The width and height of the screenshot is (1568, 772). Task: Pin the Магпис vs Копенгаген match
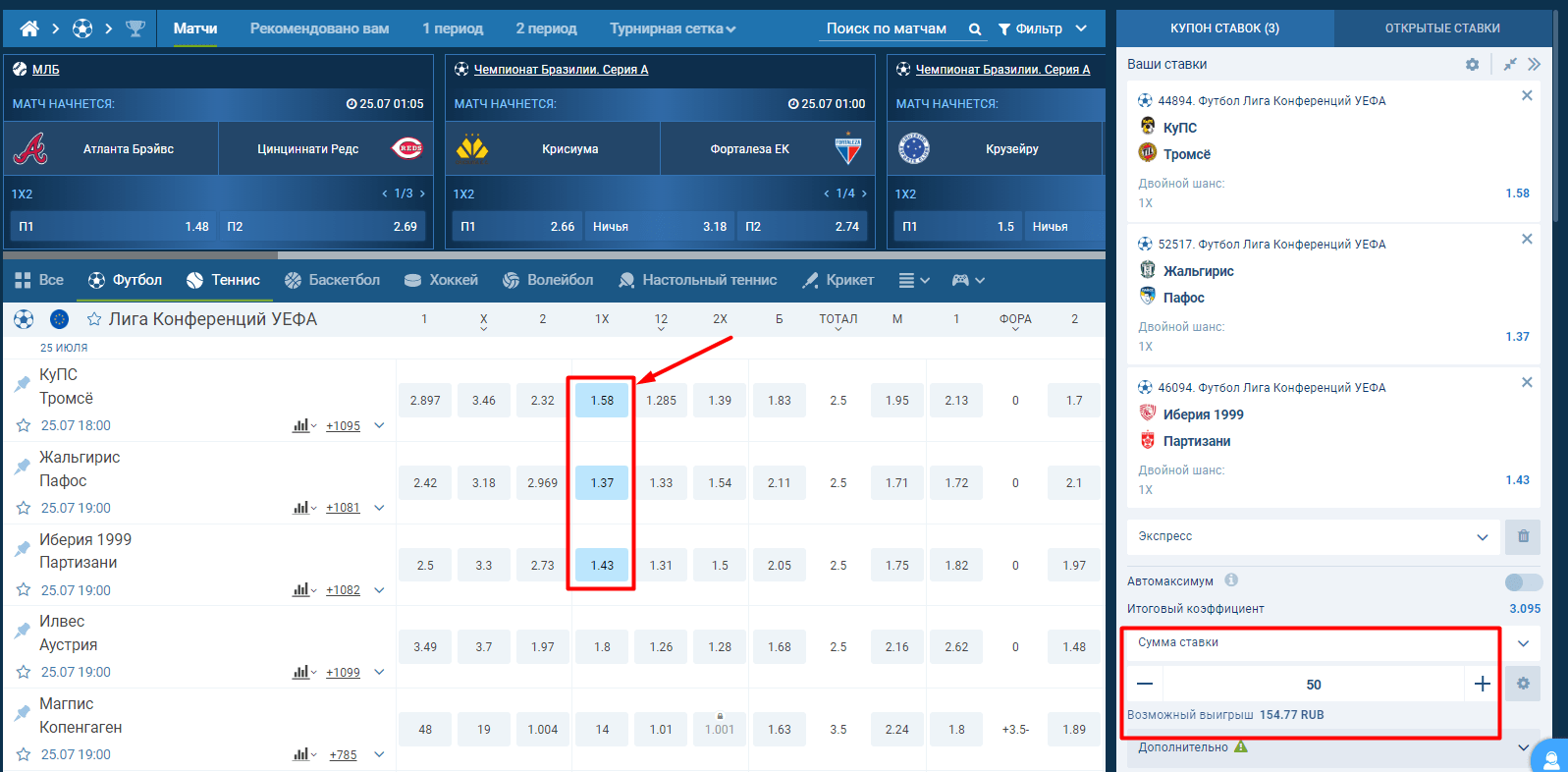[23, 713]
